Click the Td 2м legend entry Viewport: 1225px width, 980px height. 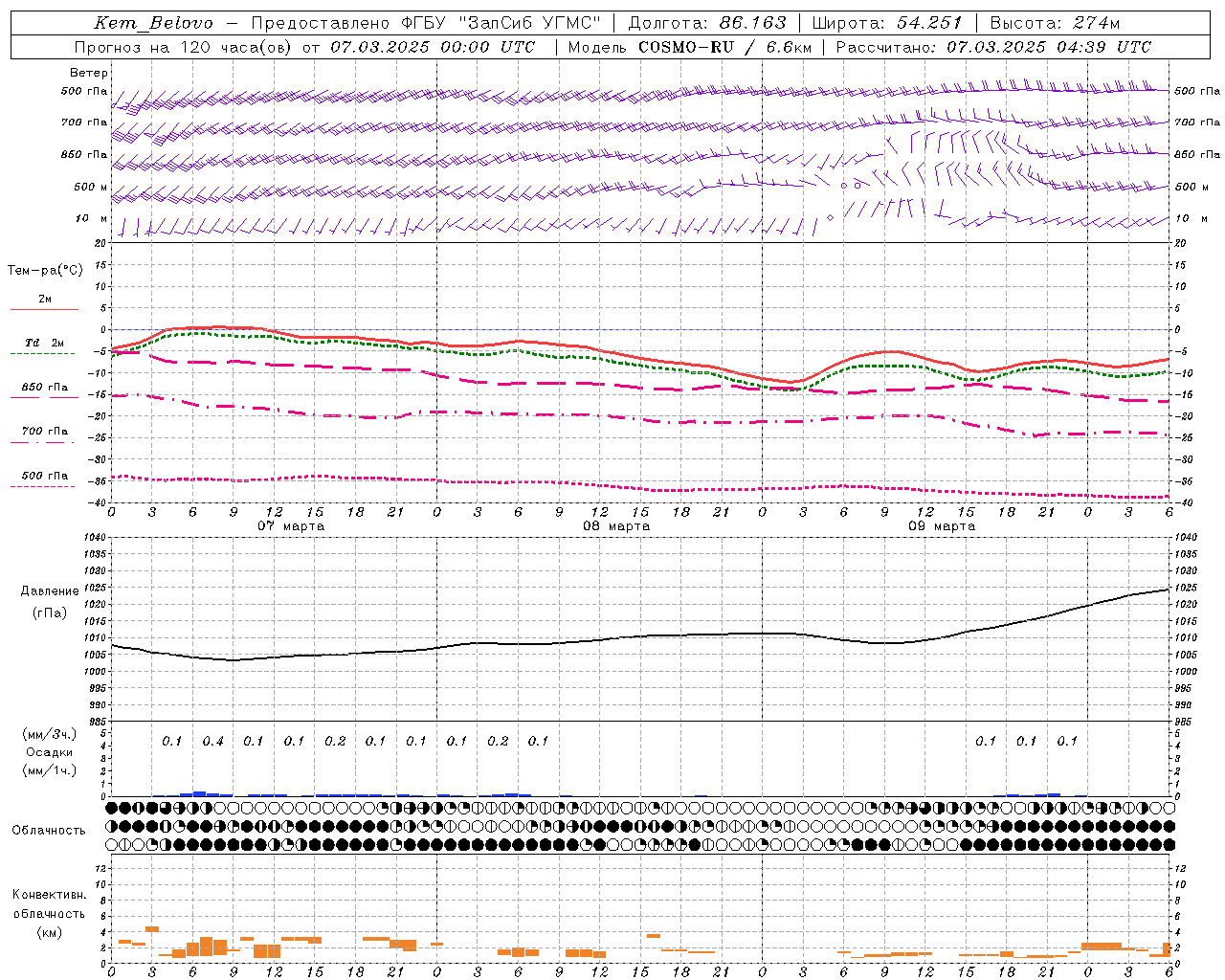click(45, 343)
